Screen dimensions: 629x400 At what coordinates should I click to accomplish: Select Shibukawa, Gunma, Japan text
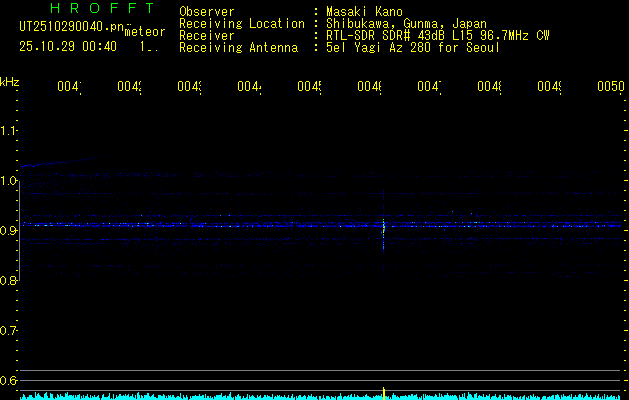pyautogui.click(x=406, y=24)
